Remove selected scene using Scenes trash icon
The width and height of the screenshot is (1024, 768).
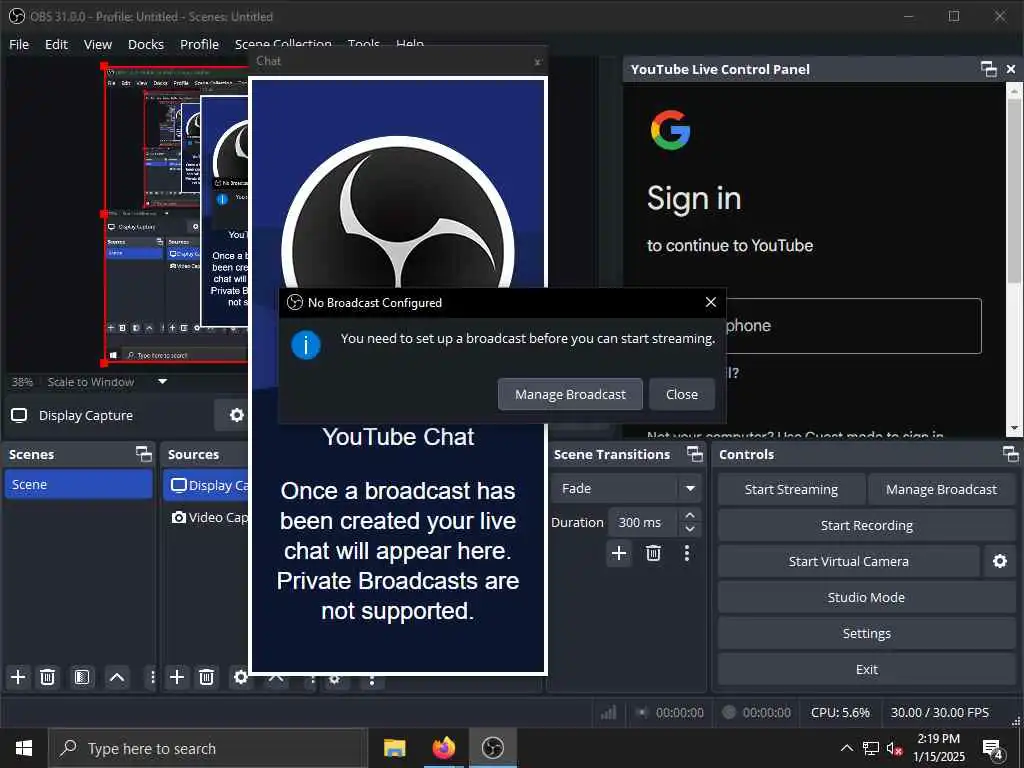(x=48, y=677)
